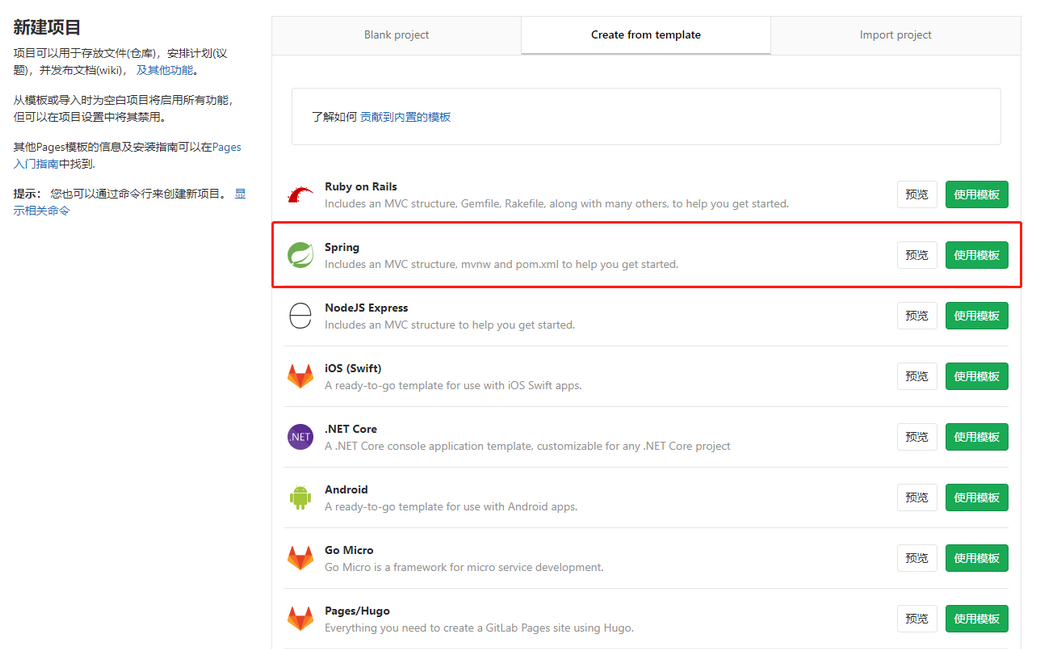Click the iOS (Swift) GitLab fox icon

300,376
